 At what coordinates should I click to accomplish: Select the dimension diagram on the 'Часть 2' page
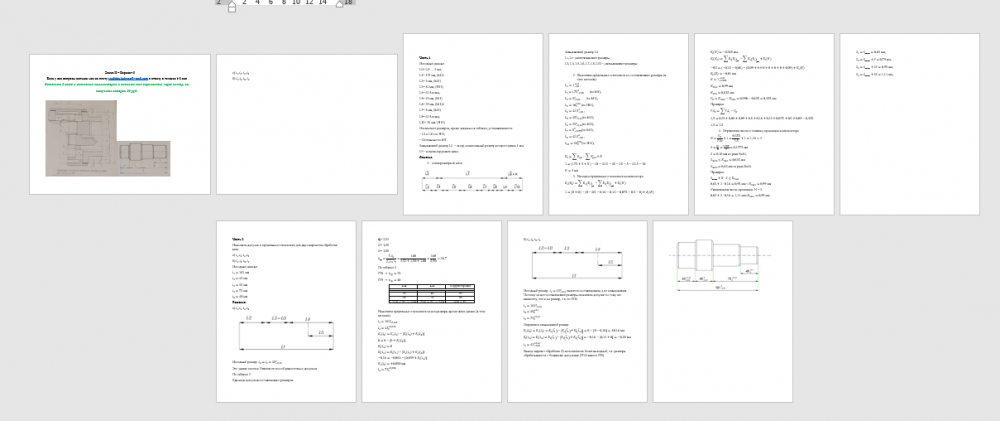(x=286, y=333)
